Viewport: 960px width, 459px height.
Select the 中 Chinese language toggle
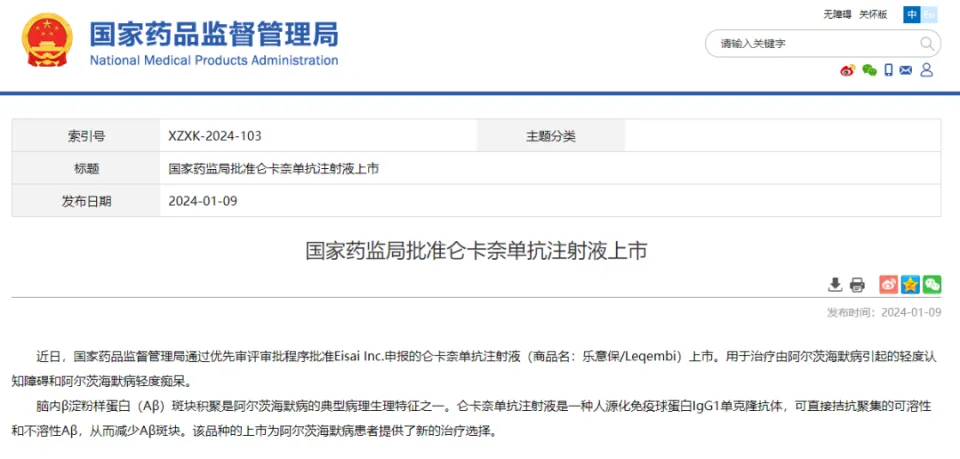[912, 15]
